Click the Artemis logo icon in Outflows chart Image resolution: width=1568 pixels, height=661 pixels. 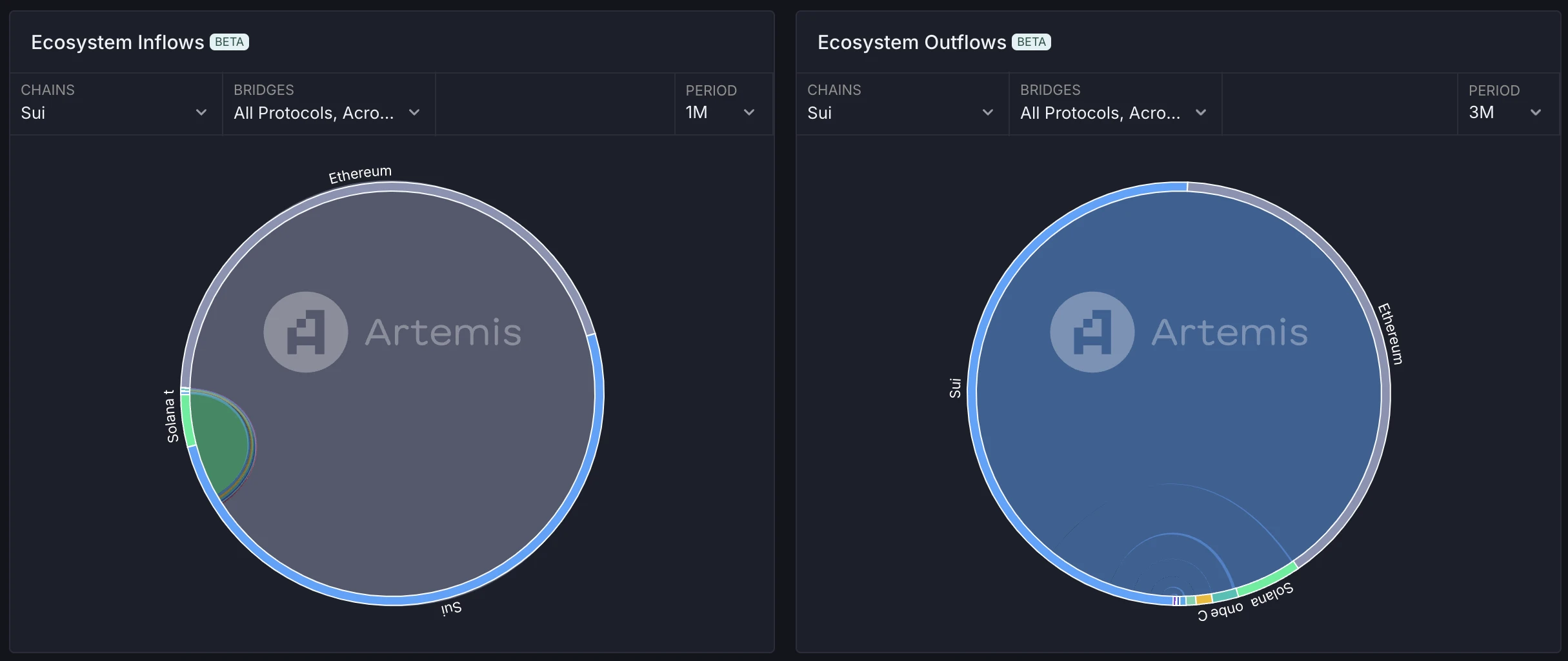pyautogui.click(x=1092, y=332)
